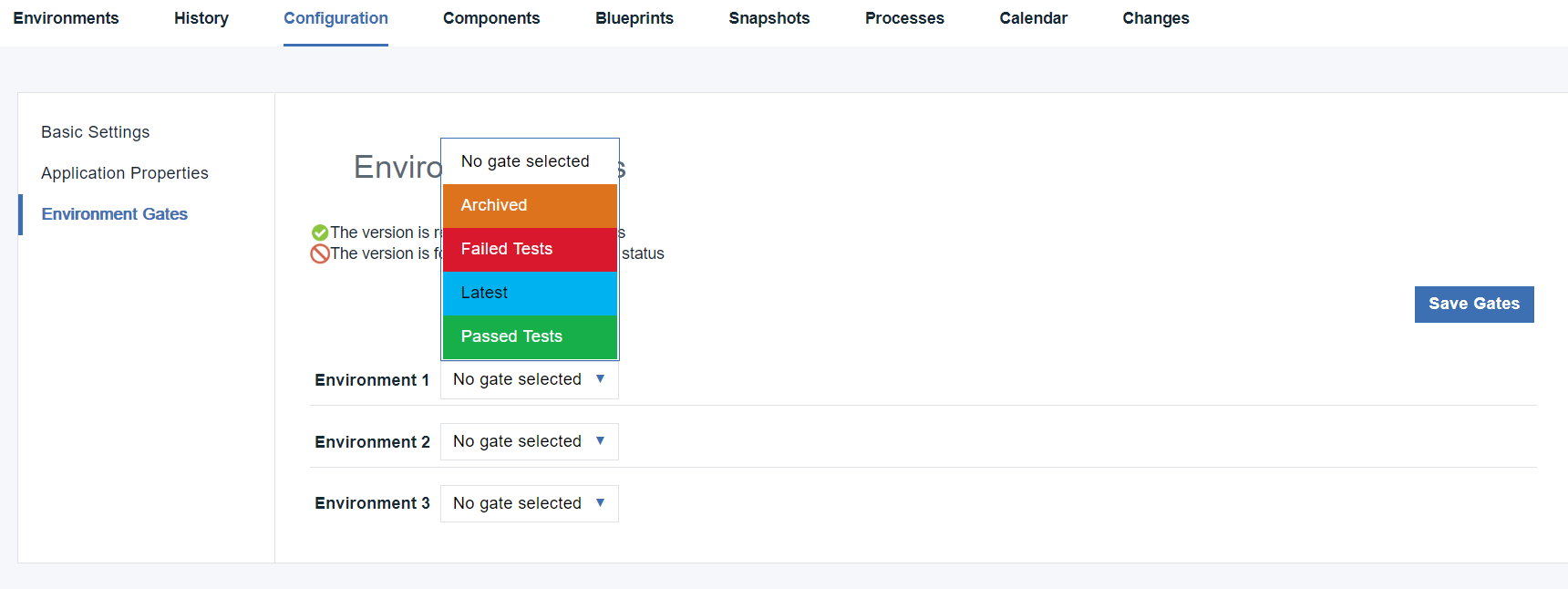Image resolution: width=1568 pixels, height=589 pixels.
Task: Select the green Passed Tests gate
Action: pos(530,336)
